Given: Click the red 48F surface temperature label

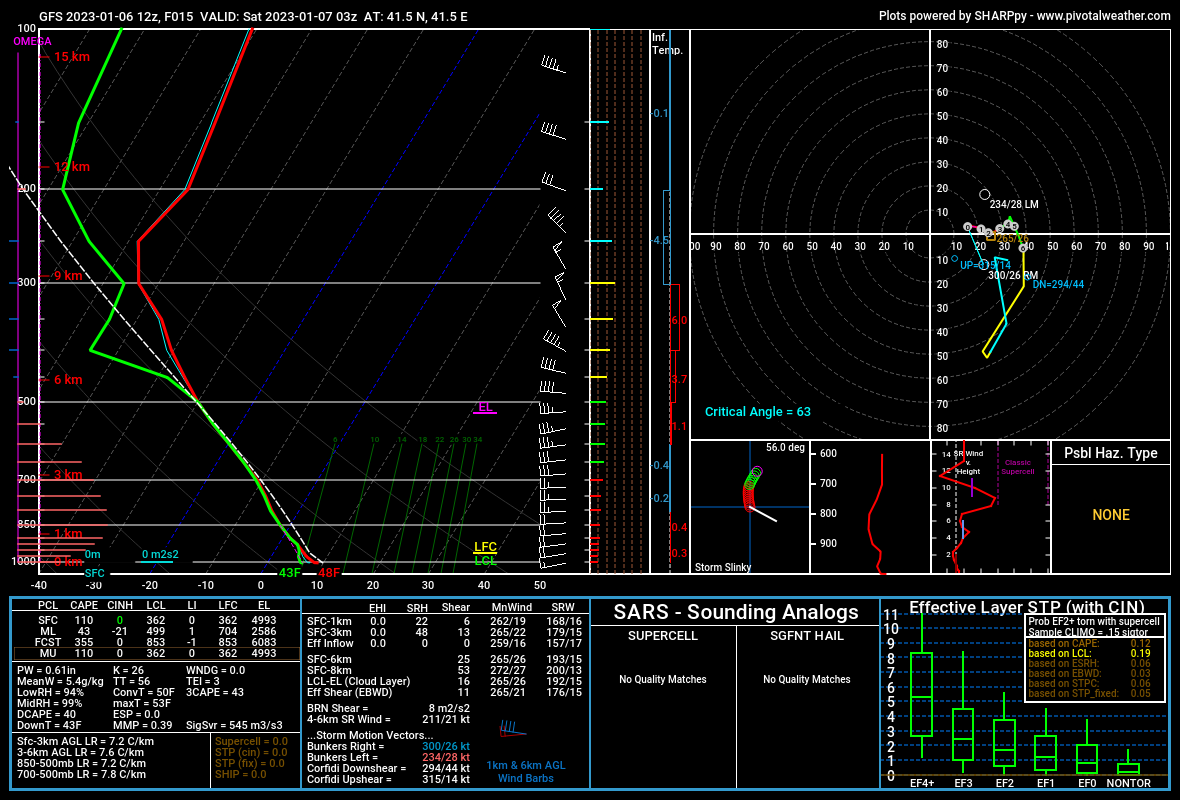Looking at the screenshot, I should pos(329,573).
